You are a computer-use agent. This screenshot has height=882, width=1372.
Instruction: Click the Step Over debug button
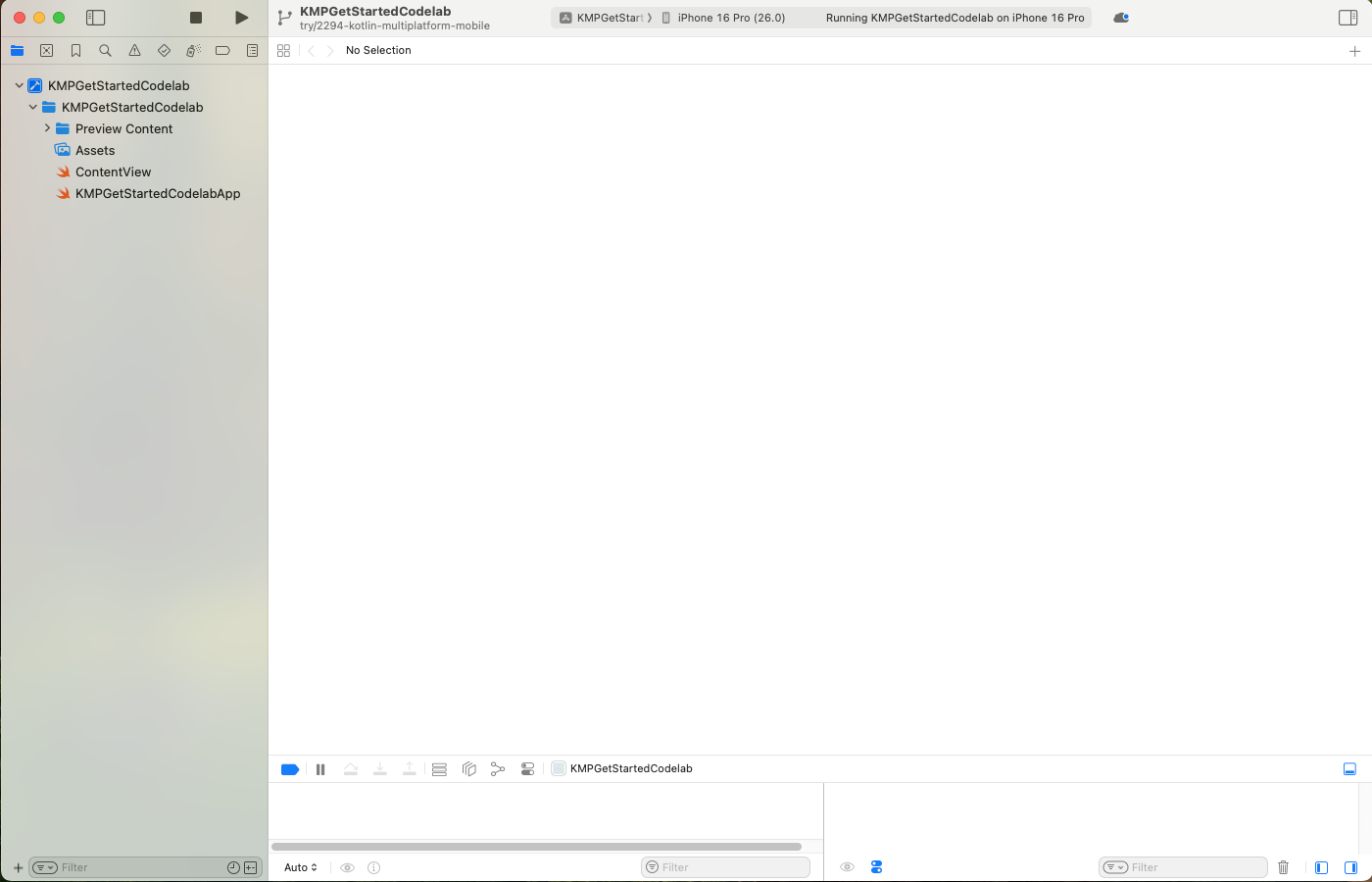click(x=351, y=769)
